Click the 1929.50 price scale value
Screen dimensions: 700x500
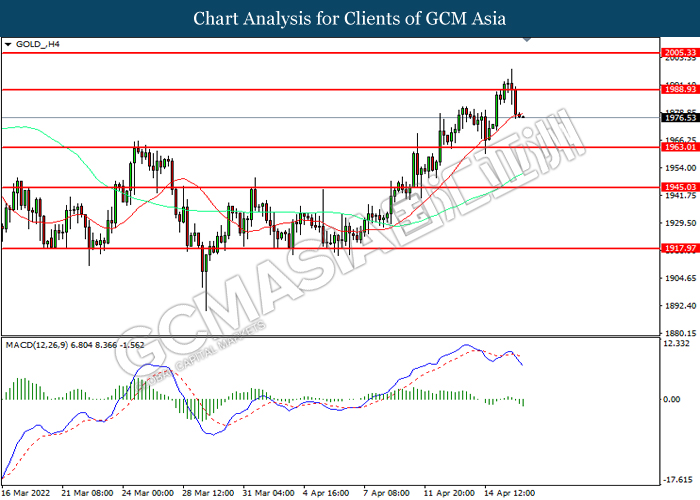tap(680, 223)
